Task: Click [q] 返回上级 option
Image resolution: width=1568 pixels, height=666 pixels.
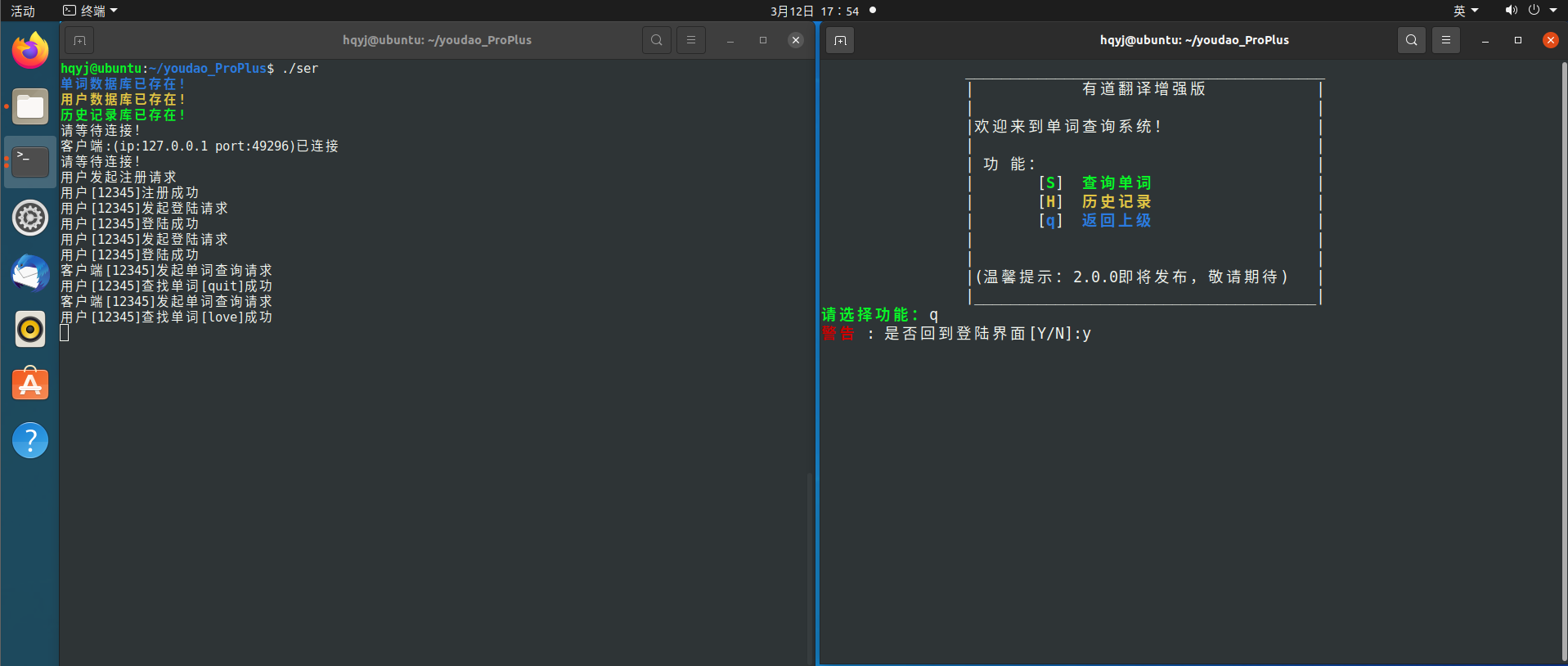Action: [x=1094, y=220]
